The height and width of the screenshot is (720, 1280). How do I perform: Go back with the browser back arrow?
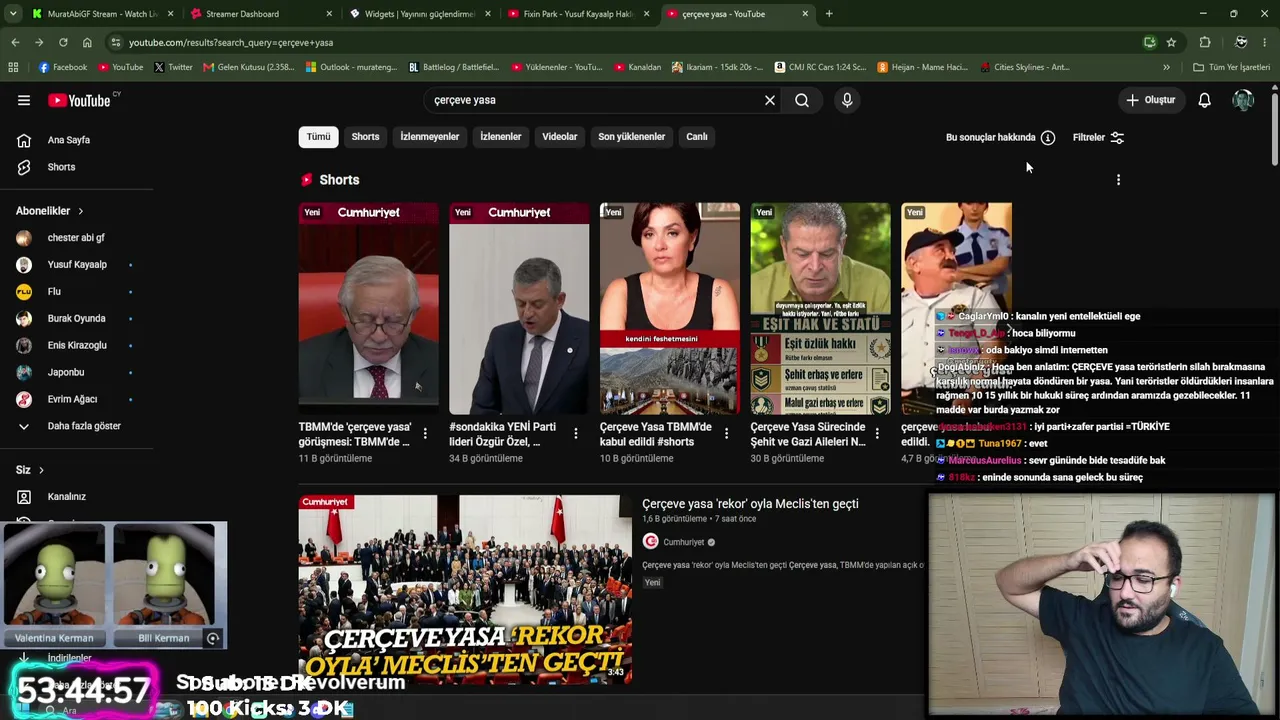[x=15, y=42]
